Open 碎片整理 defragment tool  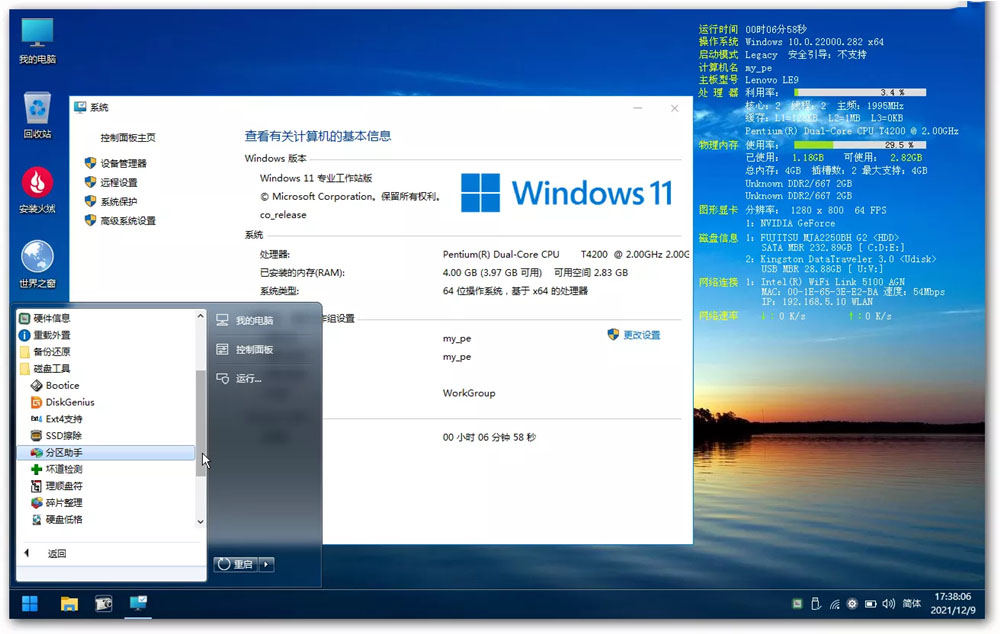pyautogui.click(x=57, y=503)
